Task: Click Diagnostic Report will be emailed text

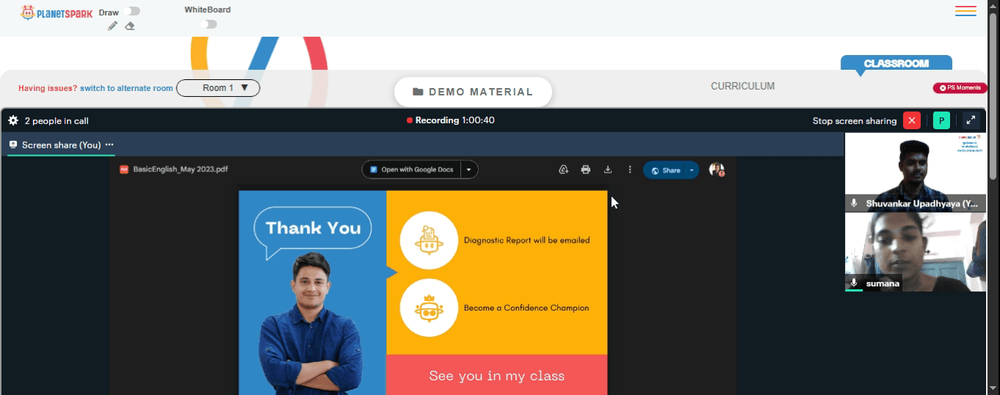Action: pos(527,241)
